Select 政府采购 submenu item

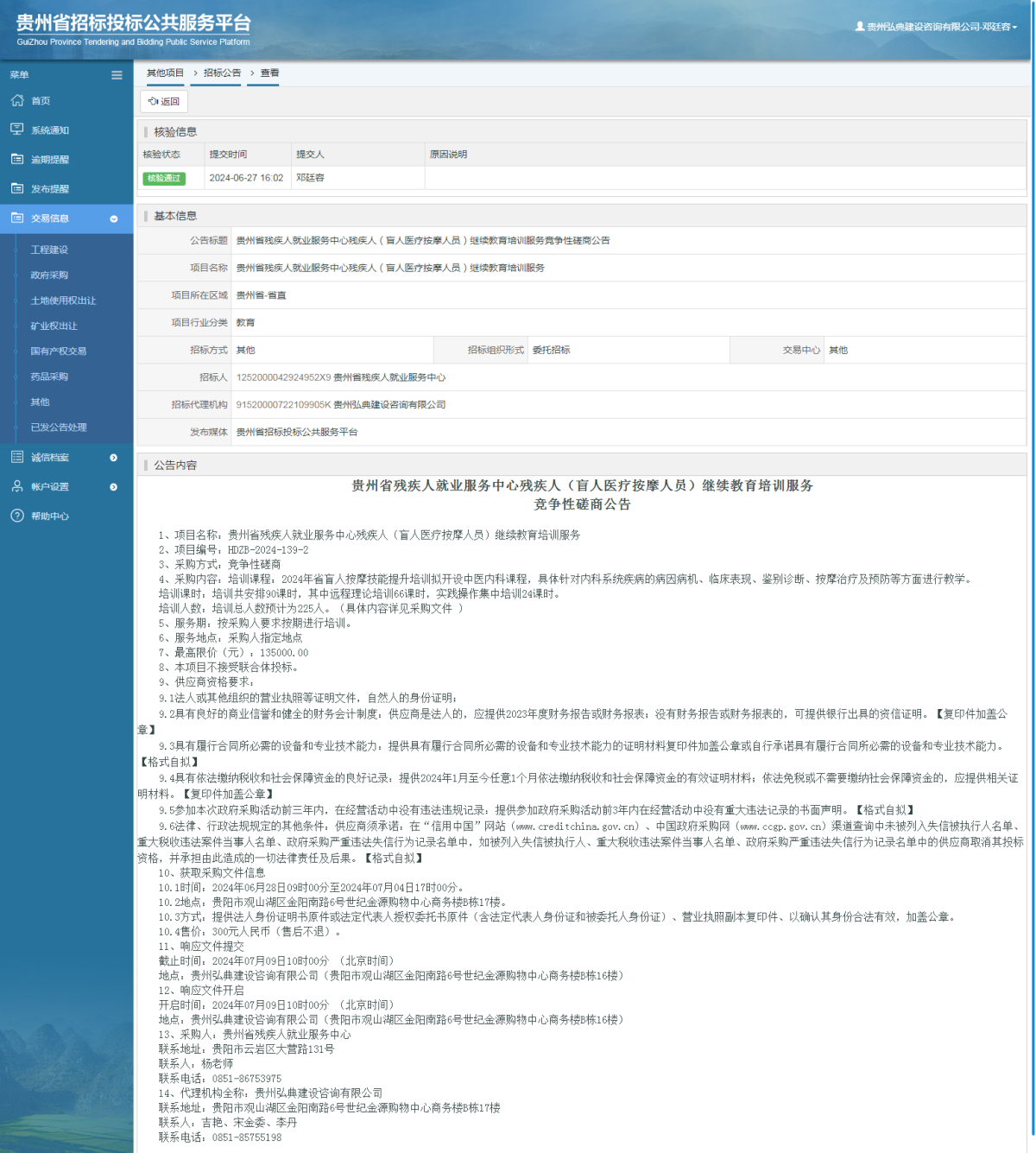[49, 275]
